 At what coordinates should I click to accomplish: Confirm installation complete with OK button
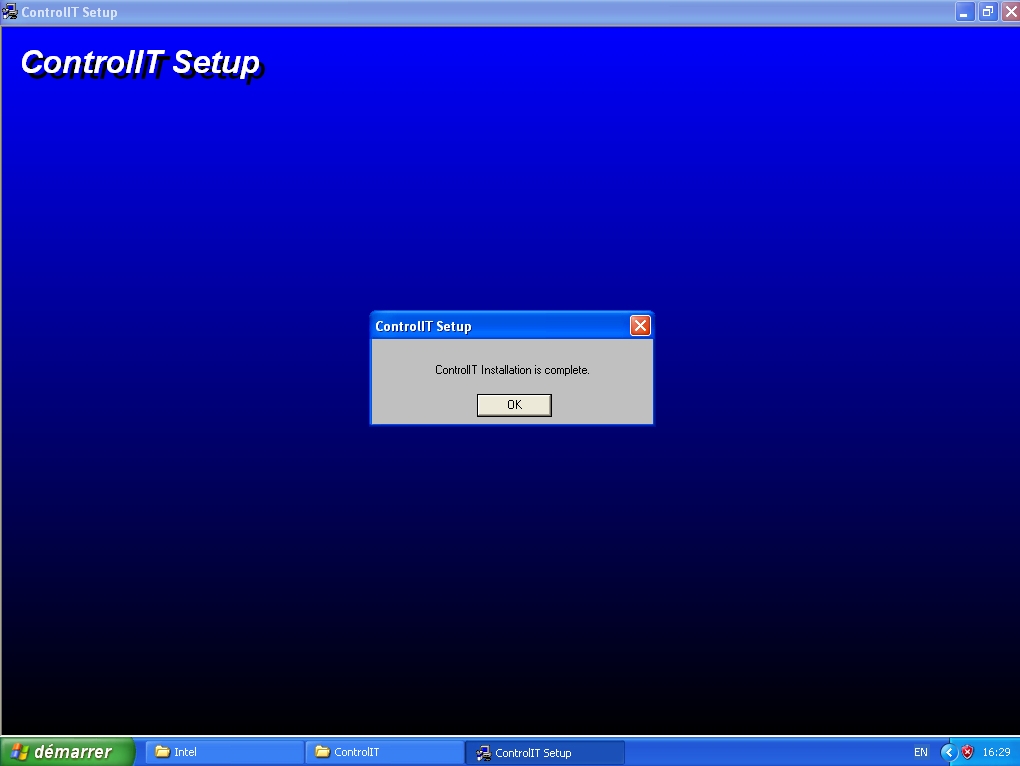(514, 404)
